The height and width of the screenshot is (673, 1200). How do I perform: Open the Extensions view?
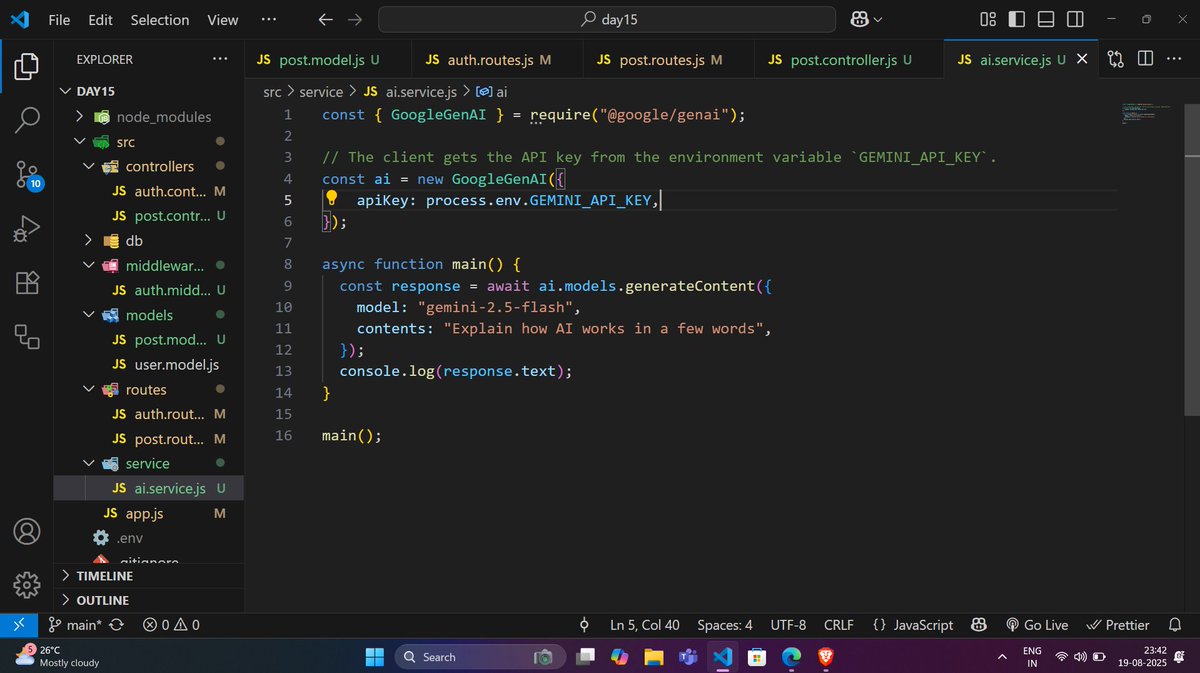click(27, 283)
